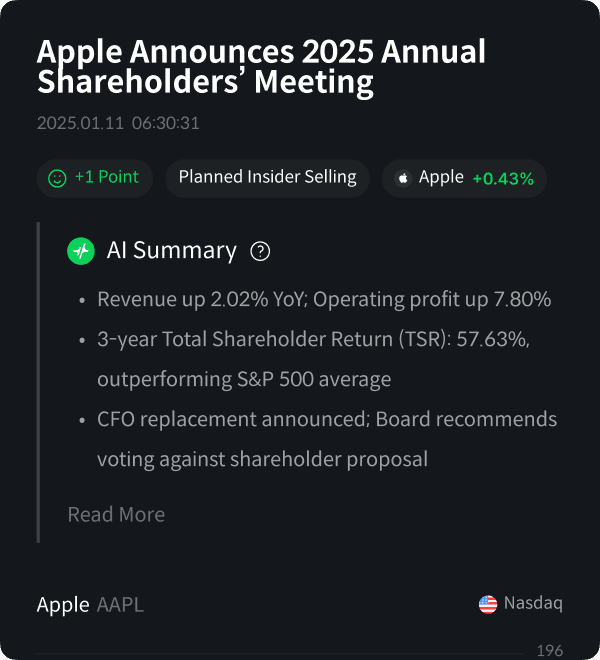Open the Planned Insider Selling tag

coord(267,177)
